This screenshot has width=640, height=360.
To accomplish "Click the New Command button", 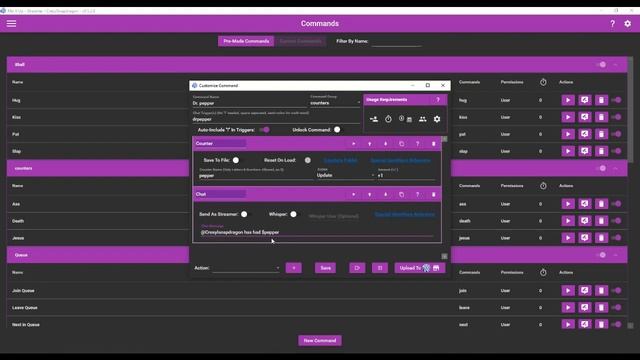I will [x=320, y=340].
